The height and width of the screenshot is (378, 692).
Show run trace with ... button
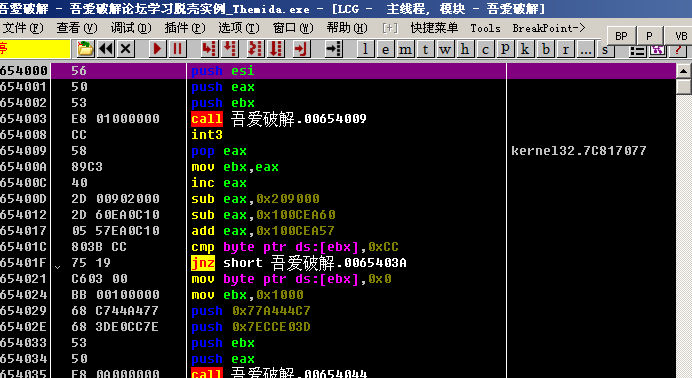(x=586, y=49)
